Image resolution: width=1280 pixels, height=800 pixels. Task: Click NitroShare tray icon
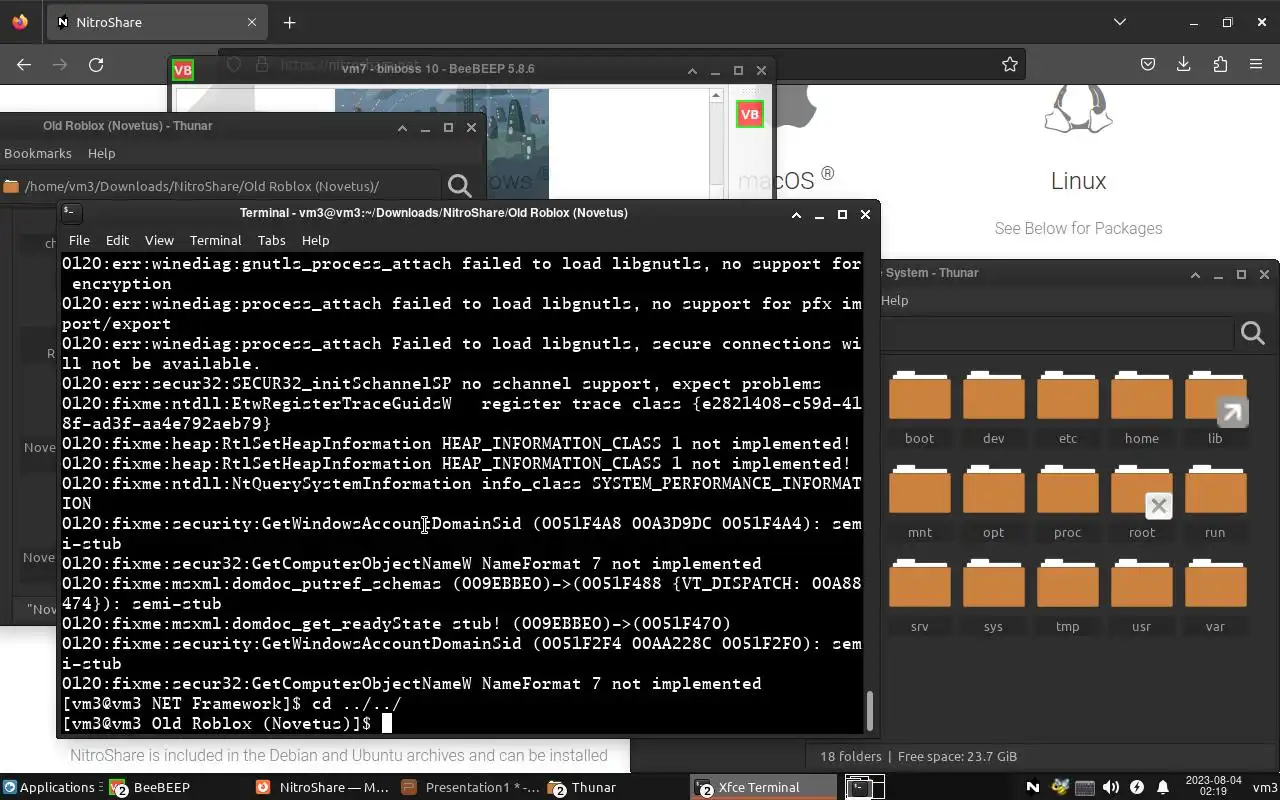pos(1033,787)
